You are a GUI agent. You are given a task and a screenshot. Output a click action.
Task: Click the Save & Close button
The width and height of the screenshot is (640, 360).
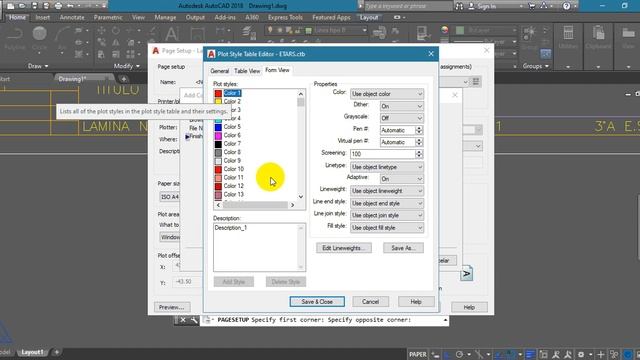pyautogui.click(x=317, y=302)
